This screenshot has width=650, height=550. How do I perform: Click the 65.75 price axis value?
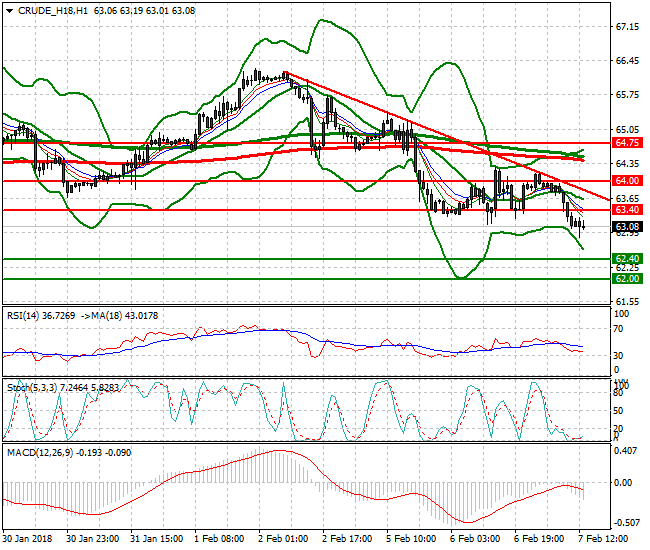(627, 95)
